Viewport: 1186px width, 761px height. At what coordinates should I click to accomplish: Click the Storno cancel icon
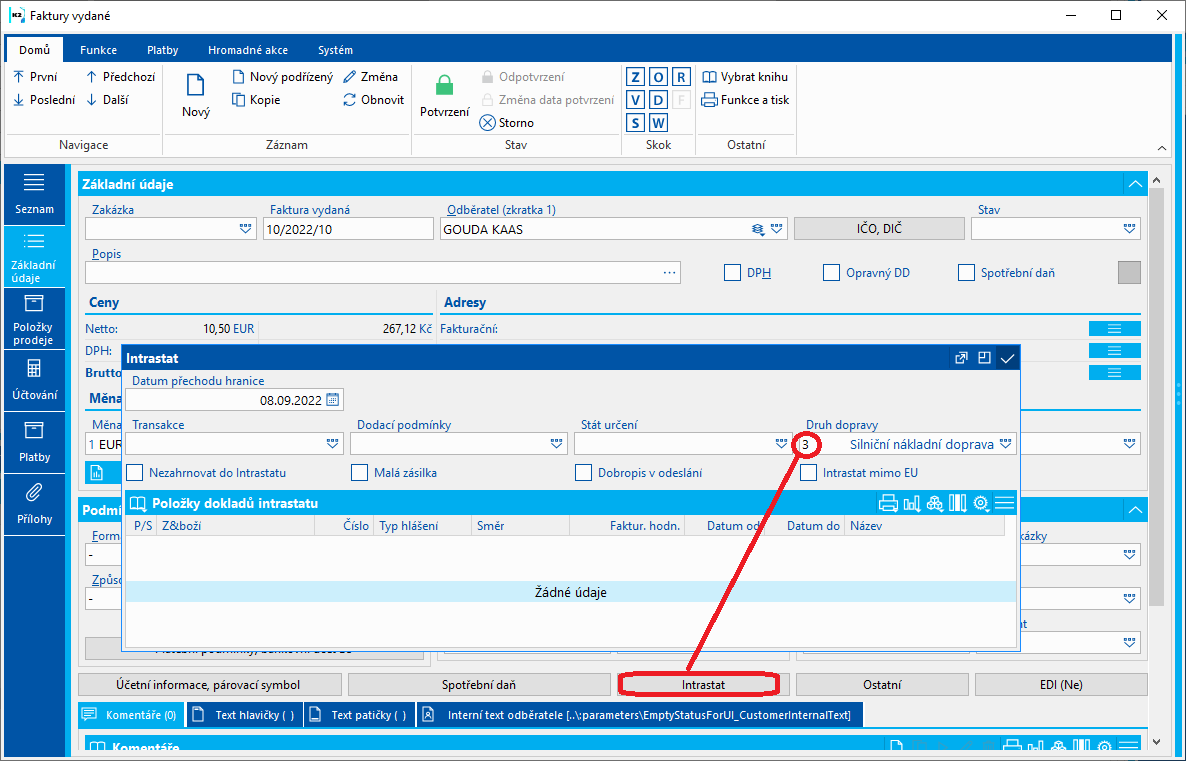pyautogui.click(x=488, y=123)
